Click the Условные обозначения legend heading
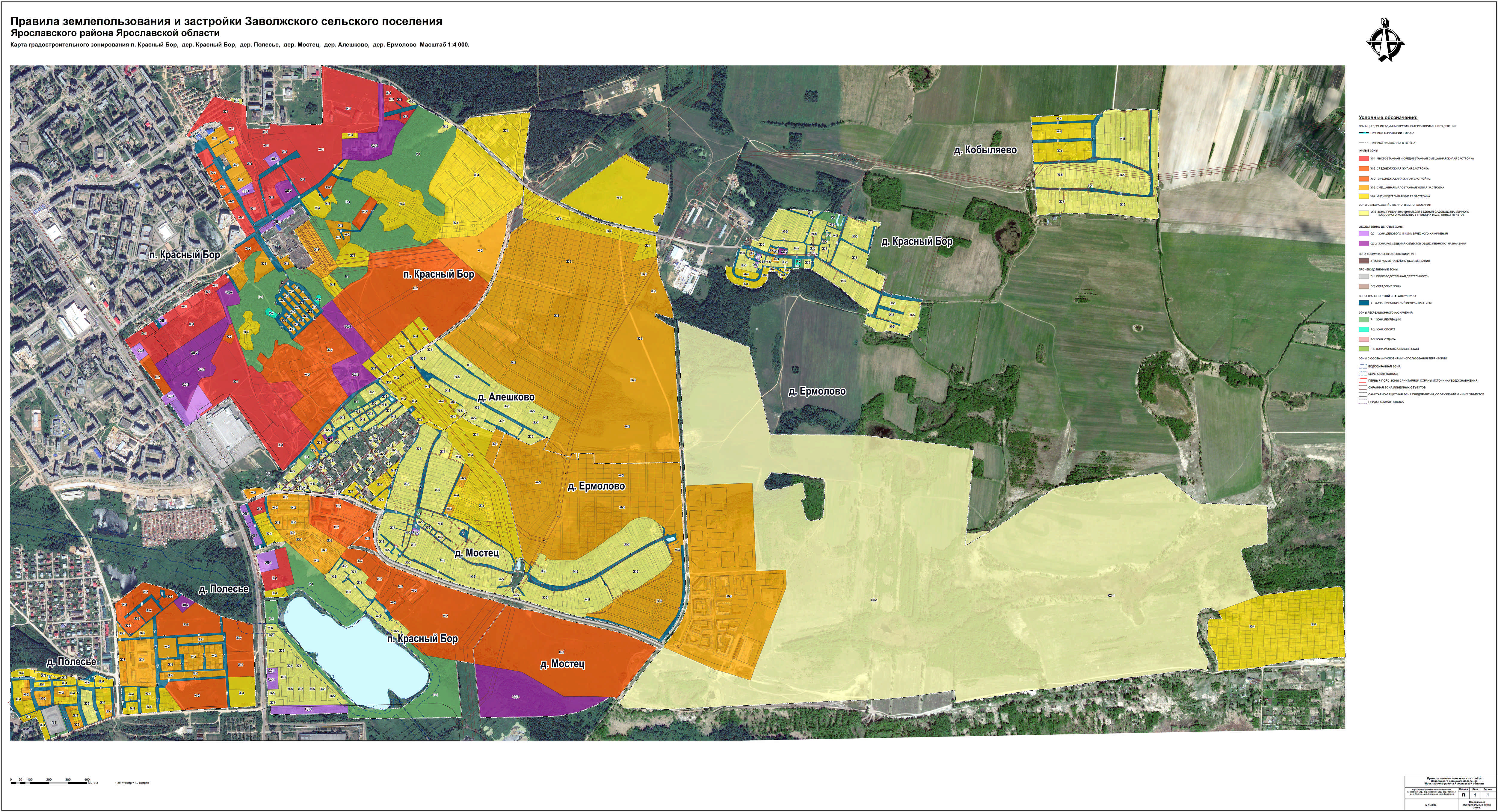1498x812 pixels. tap(1388, 117)
